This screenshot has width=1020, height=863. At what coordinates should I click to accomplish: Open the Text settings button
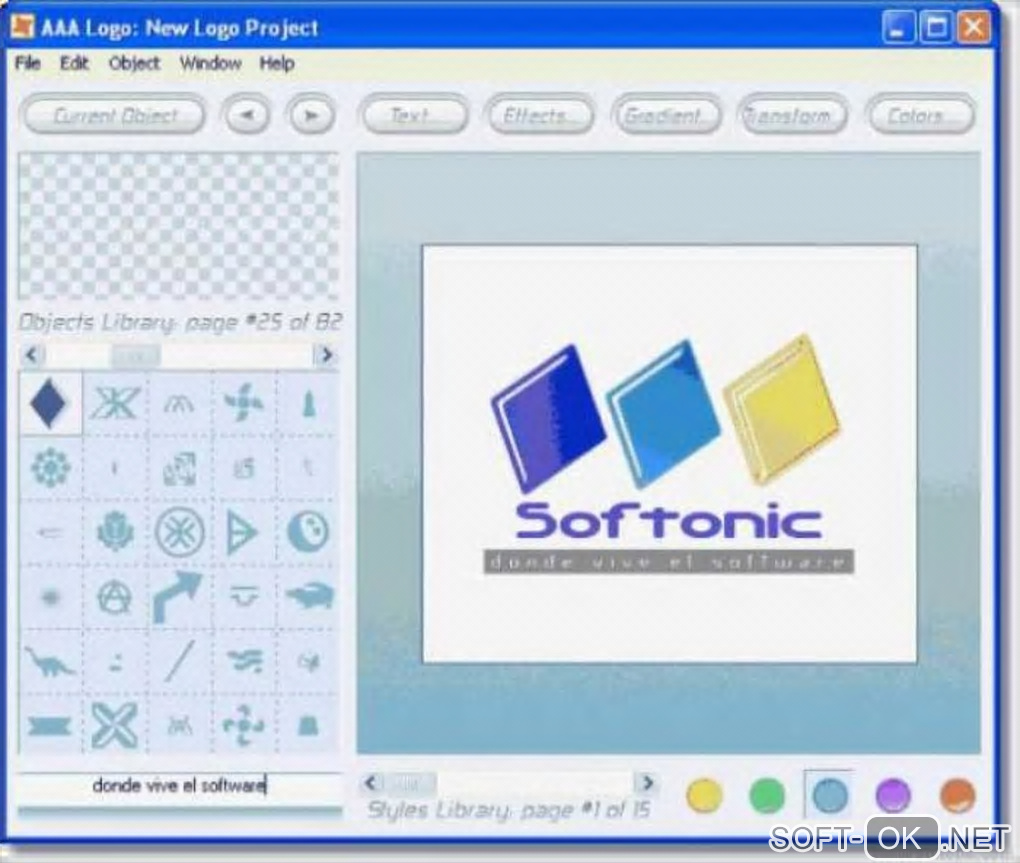414,115
